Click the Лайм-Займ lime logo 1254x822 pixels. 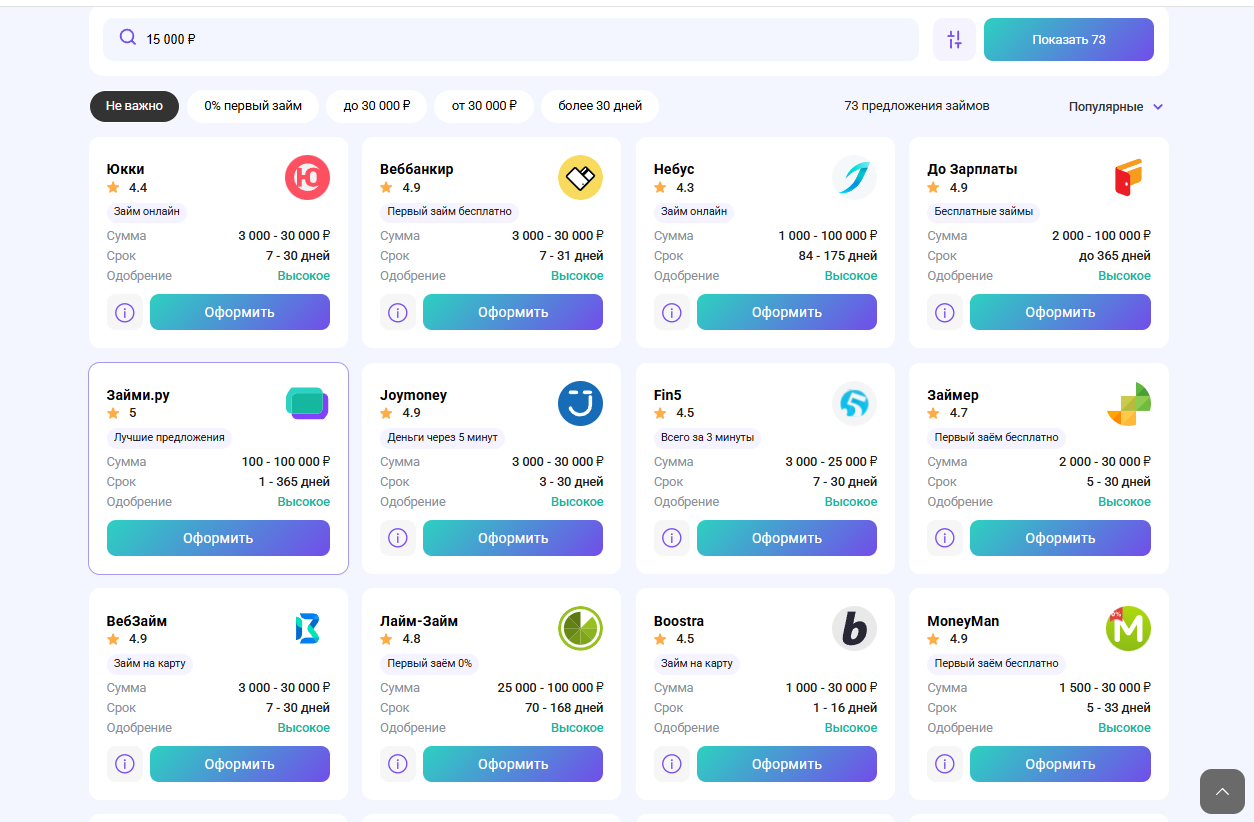coord(580,629)
